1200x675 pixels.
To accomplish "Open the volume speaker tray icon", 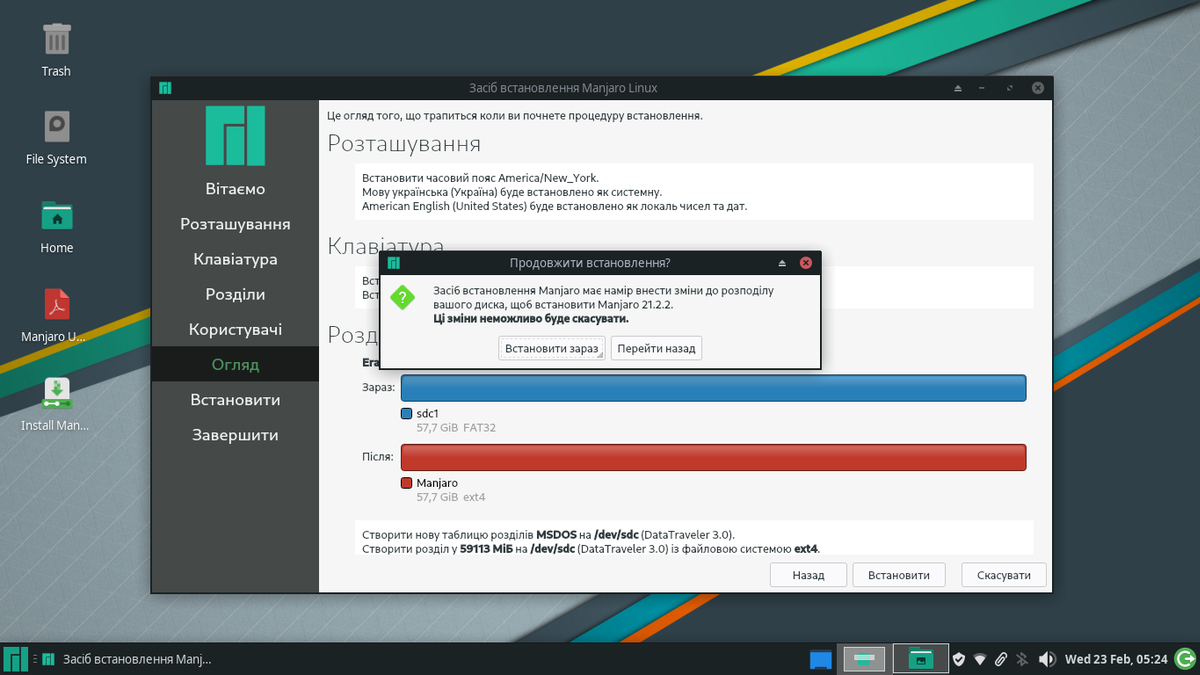I will [1047, 659].
